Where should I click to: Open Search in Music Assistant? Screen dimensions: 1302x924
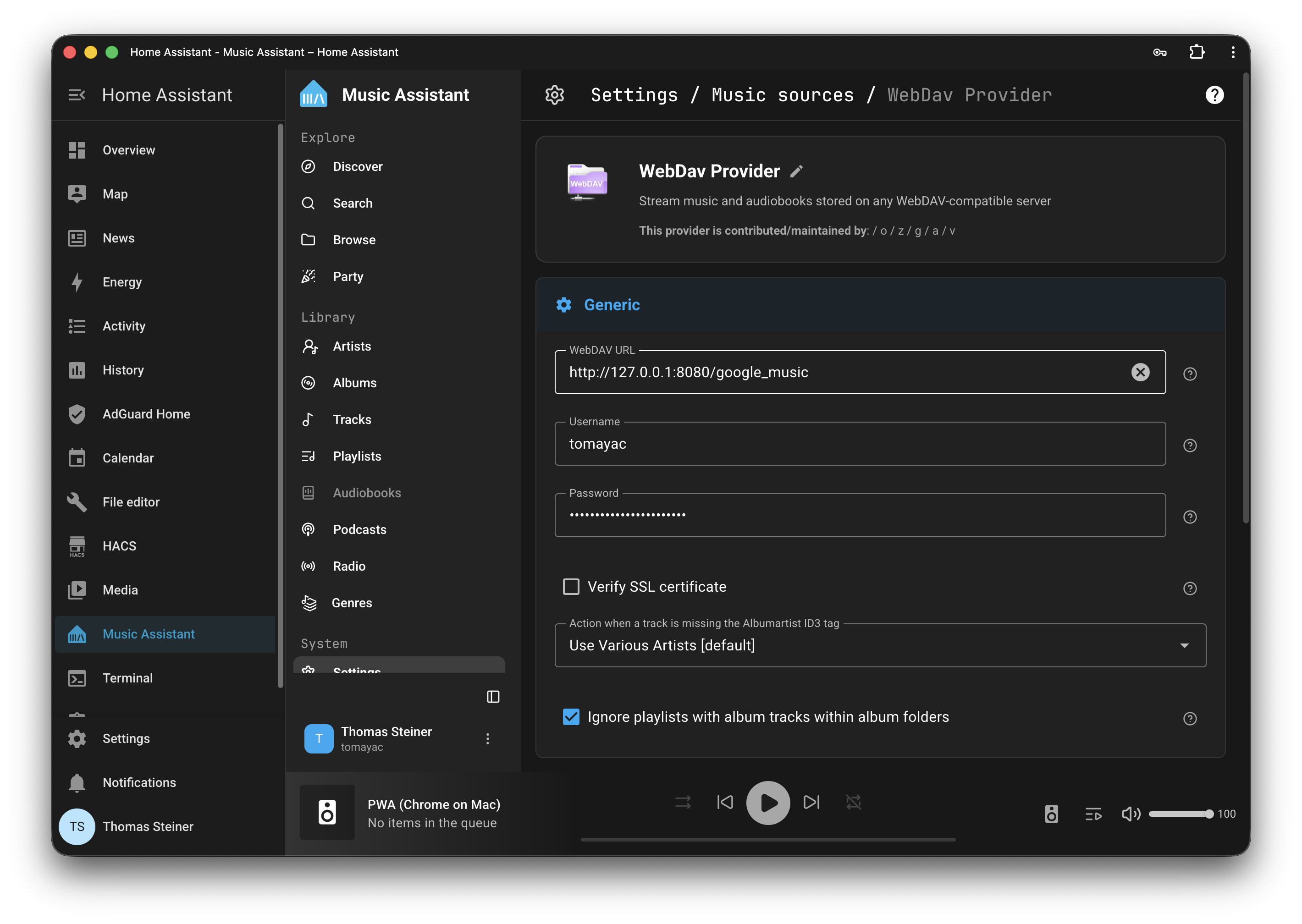tap(398, 203)
